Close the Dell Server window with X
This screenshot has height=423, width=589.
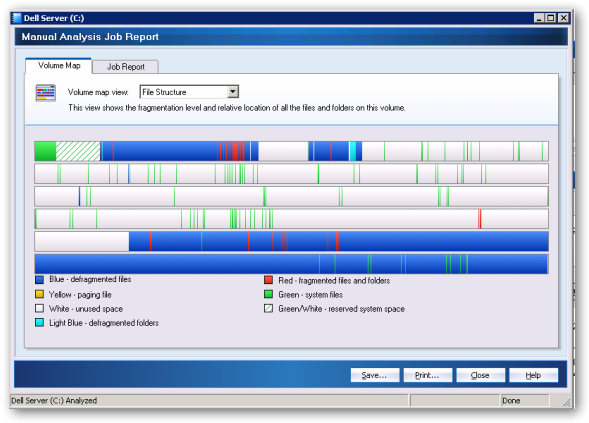[563, 18]
